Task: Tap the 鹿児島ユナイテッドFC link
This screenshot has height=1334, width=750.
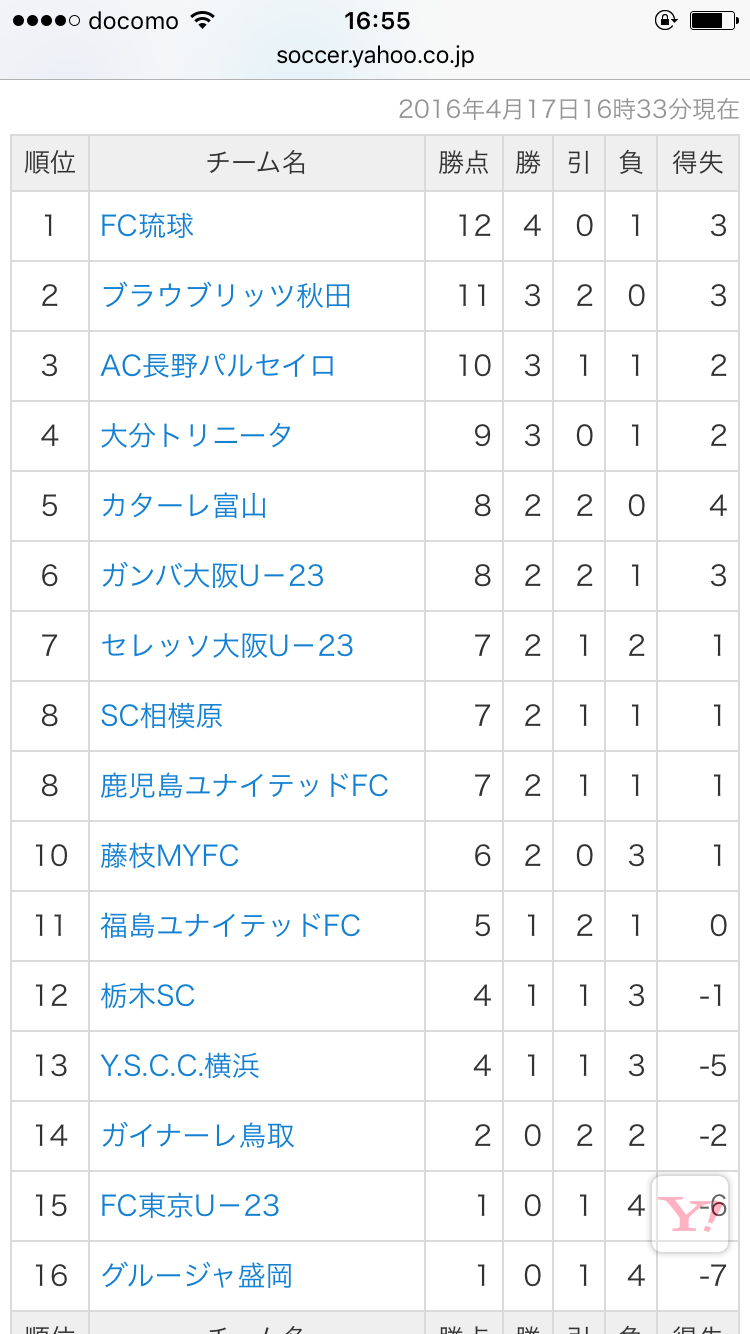Action: pyautogui.click(x=244, y=786)
